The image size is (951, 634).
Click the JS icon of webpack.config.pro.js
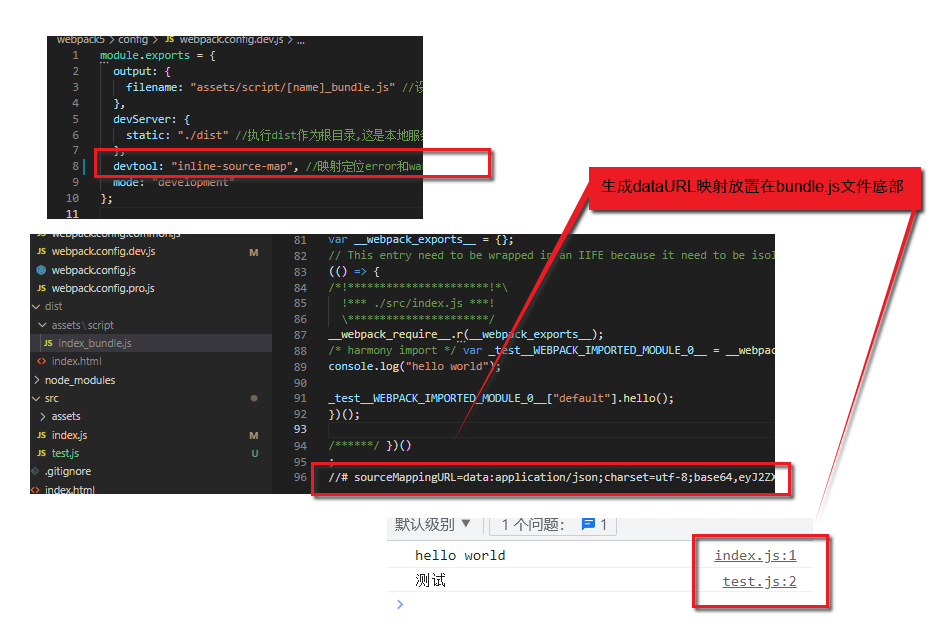(41, 288)
